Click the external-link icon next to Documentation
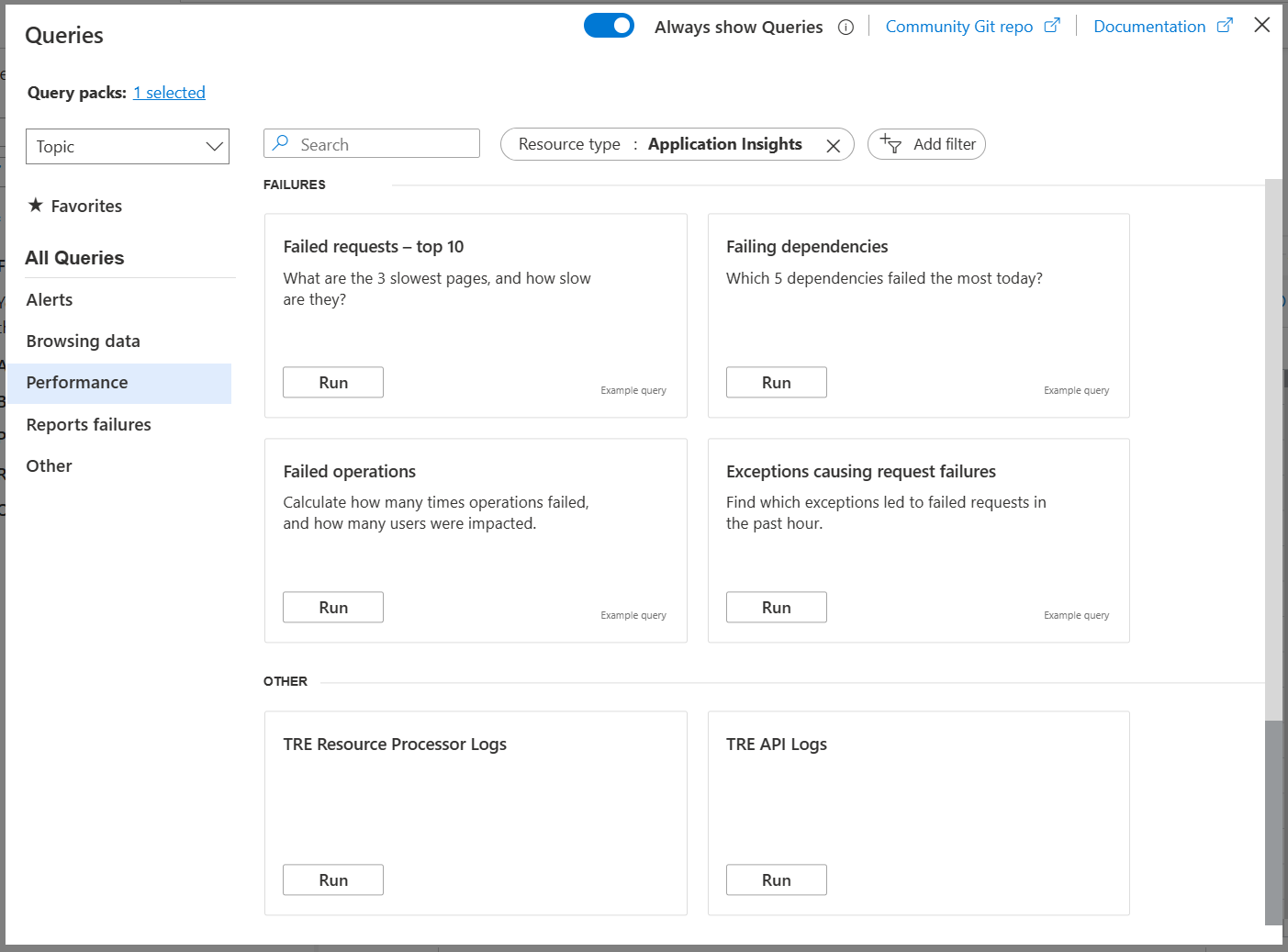Image resolution: width=1288 pixels, height=952 pixels. click(x=1226, y=25)
